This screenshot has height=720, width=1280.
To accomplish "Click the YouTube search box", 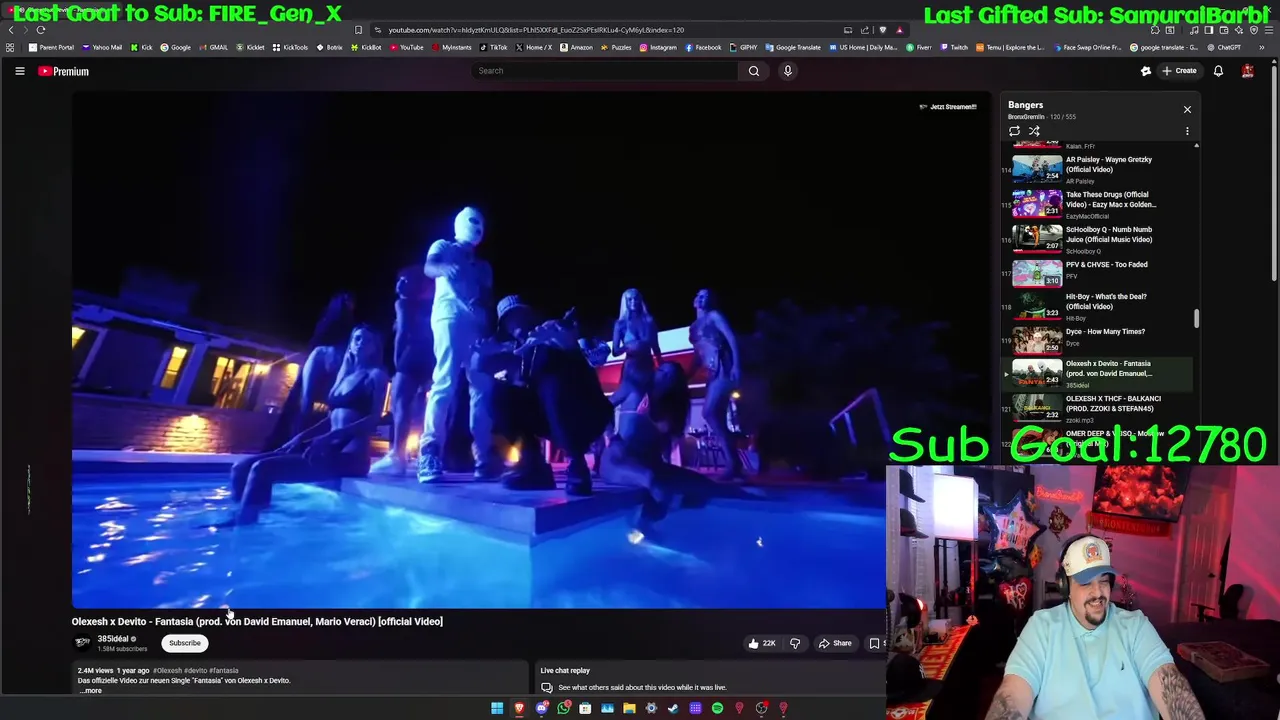I will pos(605,71).
